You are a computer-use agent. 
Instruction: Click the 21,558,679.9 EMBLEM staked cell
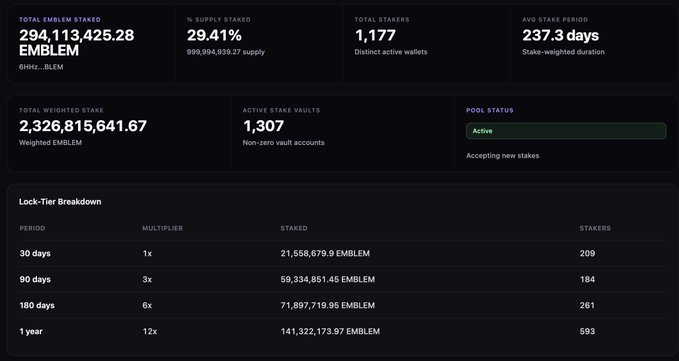(x=325, y=253)
